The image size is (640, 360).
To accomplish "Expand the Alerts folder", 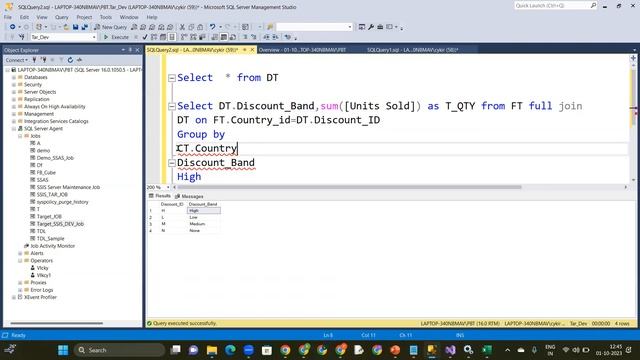I will (x=20, y=253).
